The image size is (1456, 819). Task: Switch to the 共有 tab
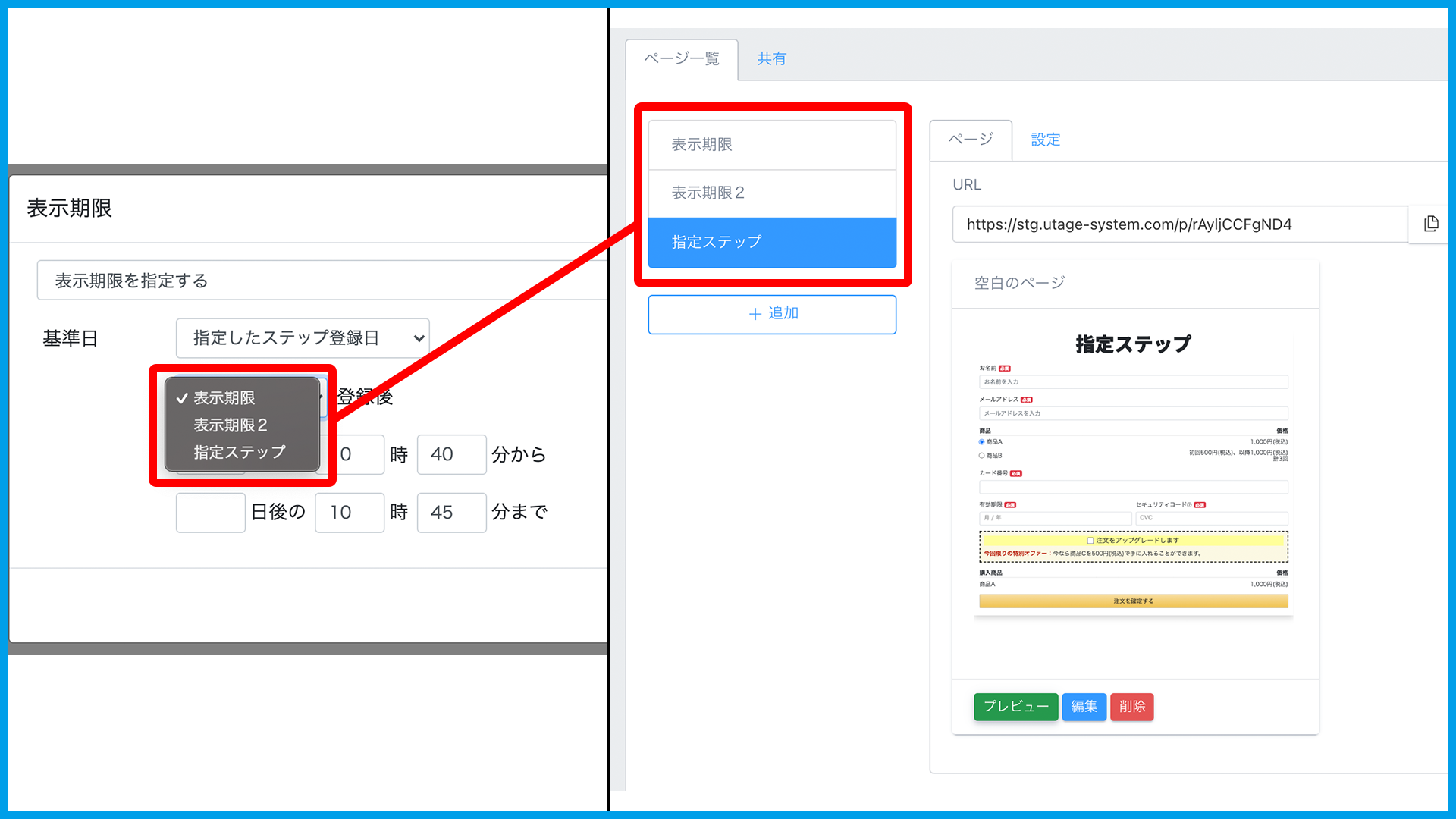tap(771, 58)
